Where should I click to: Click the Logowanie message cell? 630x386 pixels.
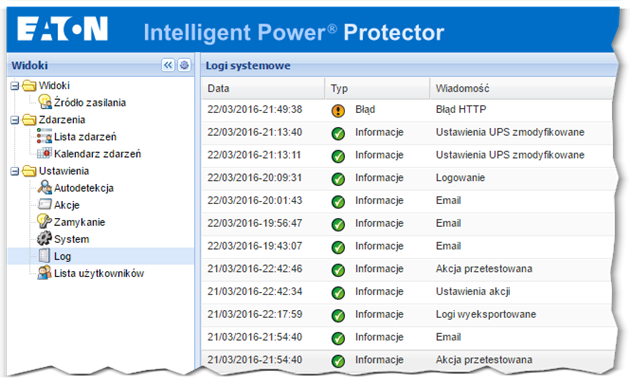click(x=460, y=178)
